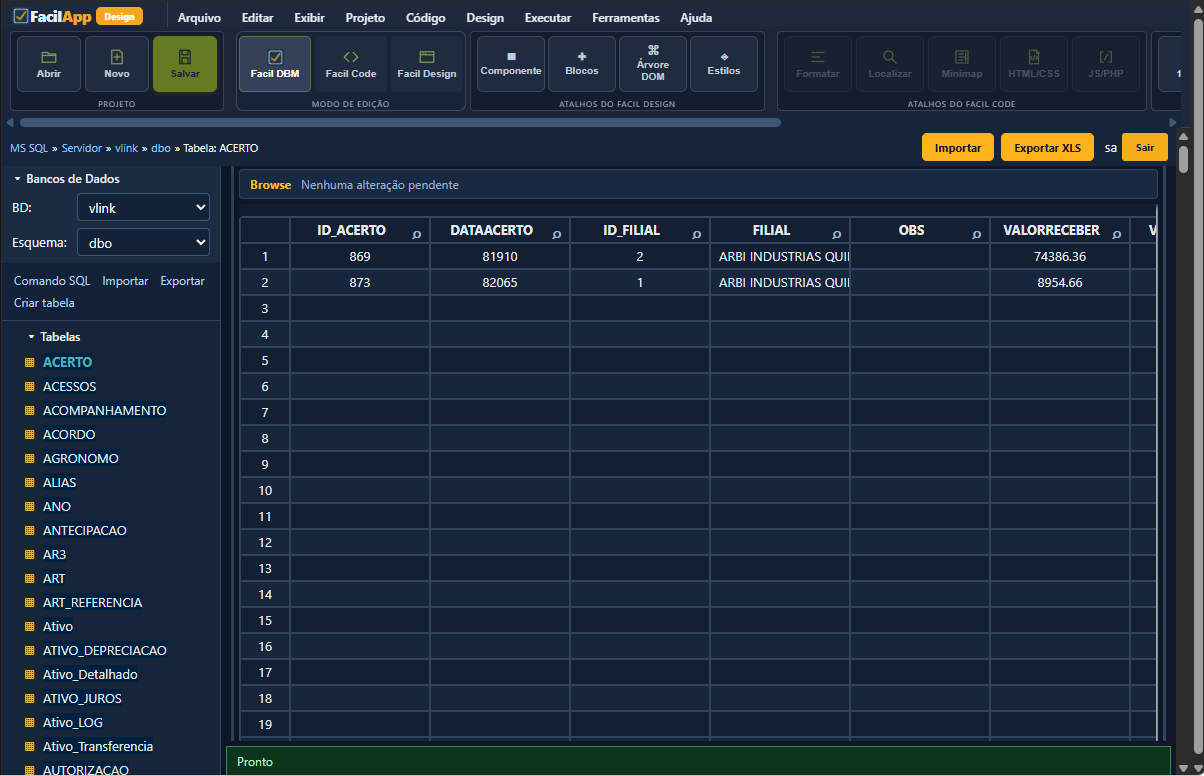This screenshot has height=776, width=1204.
Task: Open the ACOMPANHAMENTO table in the tree
Action: (105, 411)
